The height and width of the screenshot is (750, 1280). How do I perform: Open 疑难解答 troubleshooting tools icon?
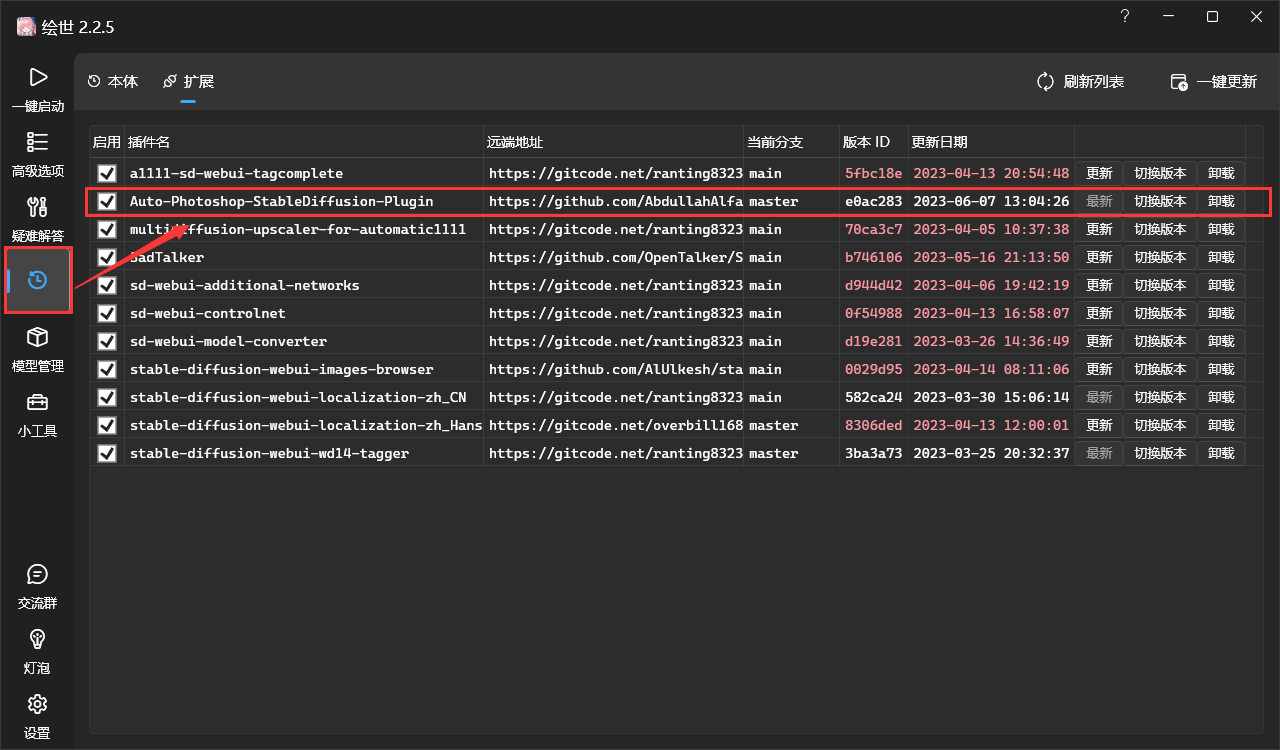click(x=37, y=207)
